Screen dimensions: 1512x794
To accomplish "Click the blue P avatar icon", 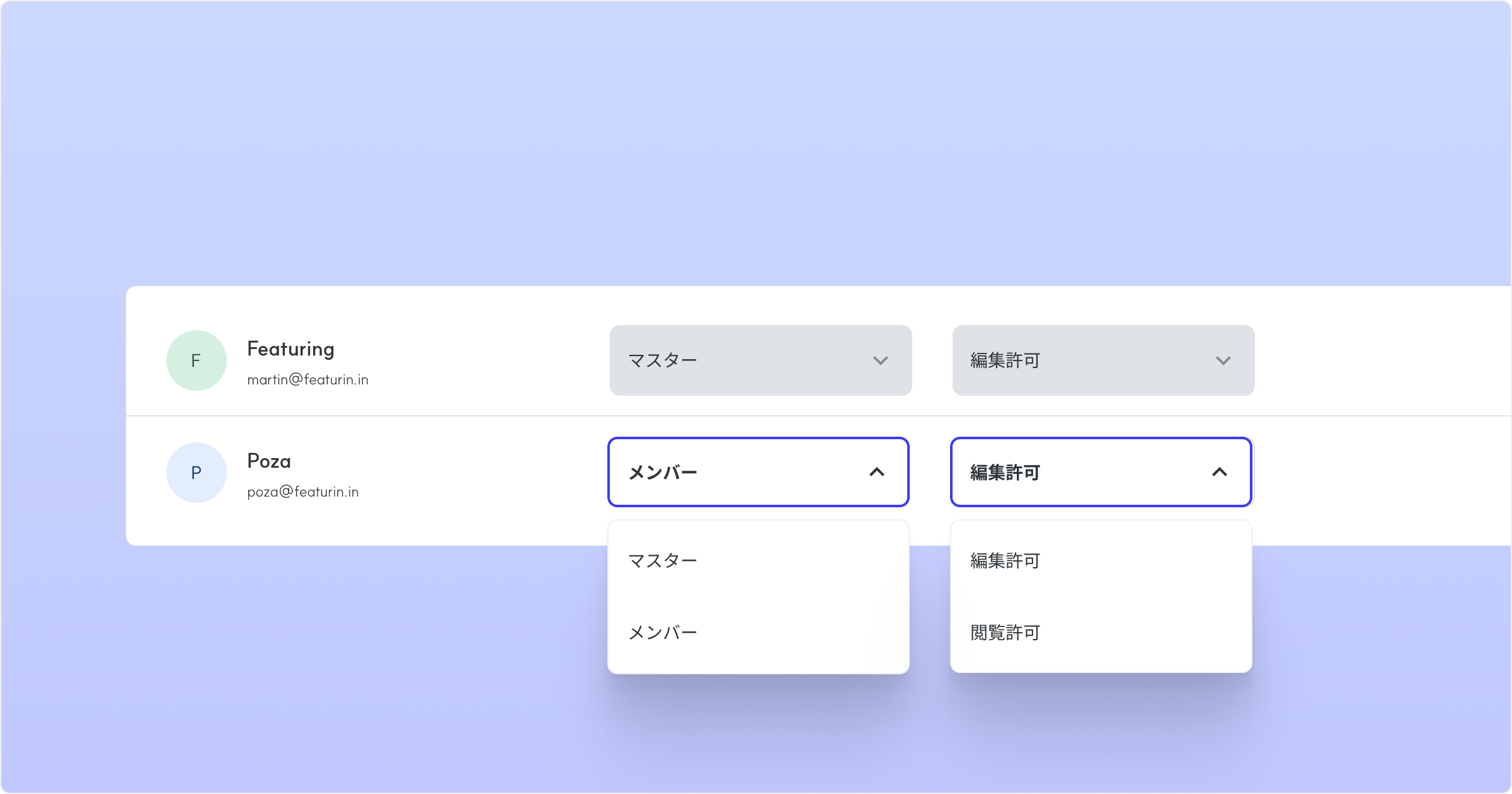I will pyautogui.click(x=196, y=473).
